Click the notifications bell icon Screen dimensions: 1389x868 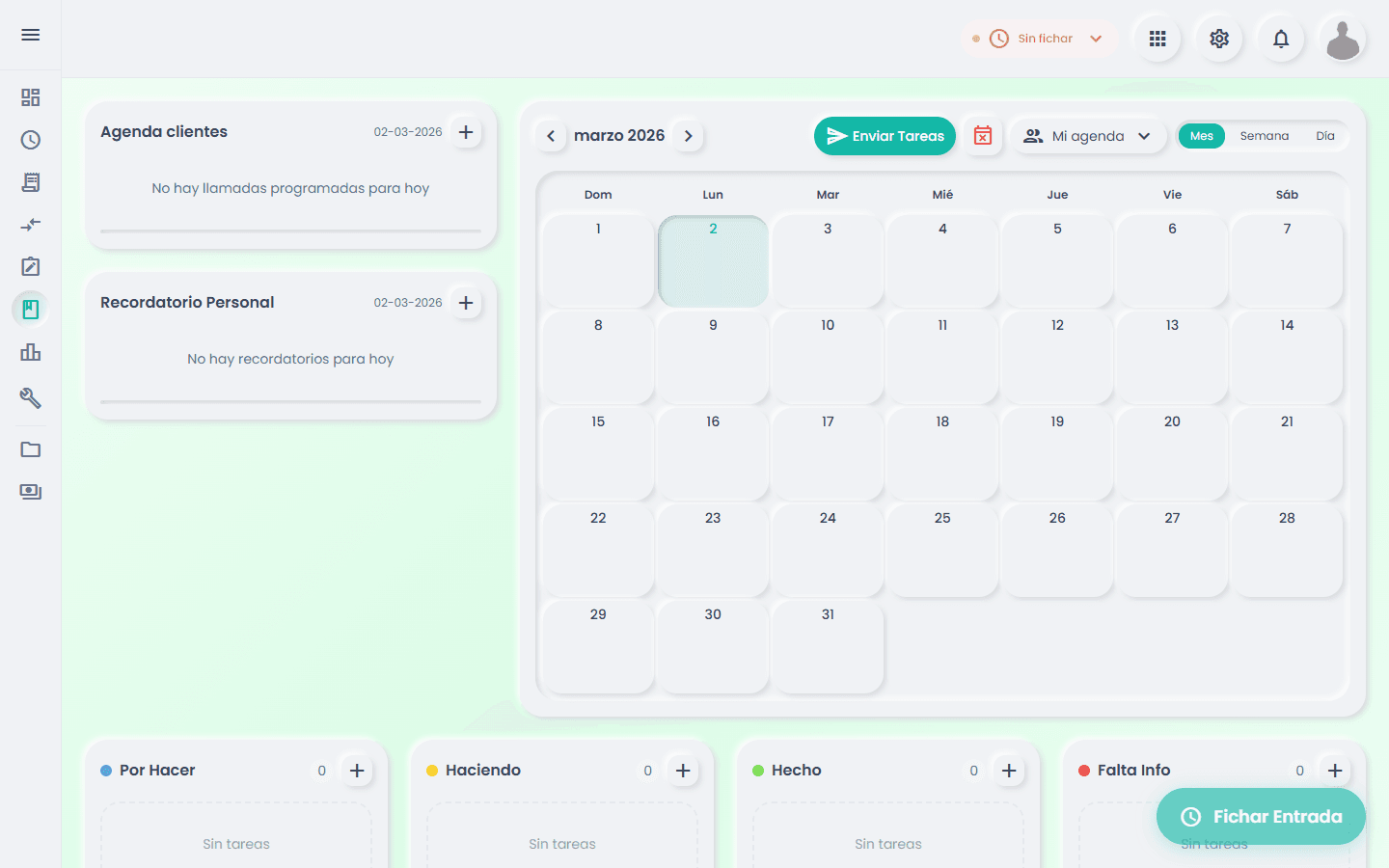point(1281,39)
